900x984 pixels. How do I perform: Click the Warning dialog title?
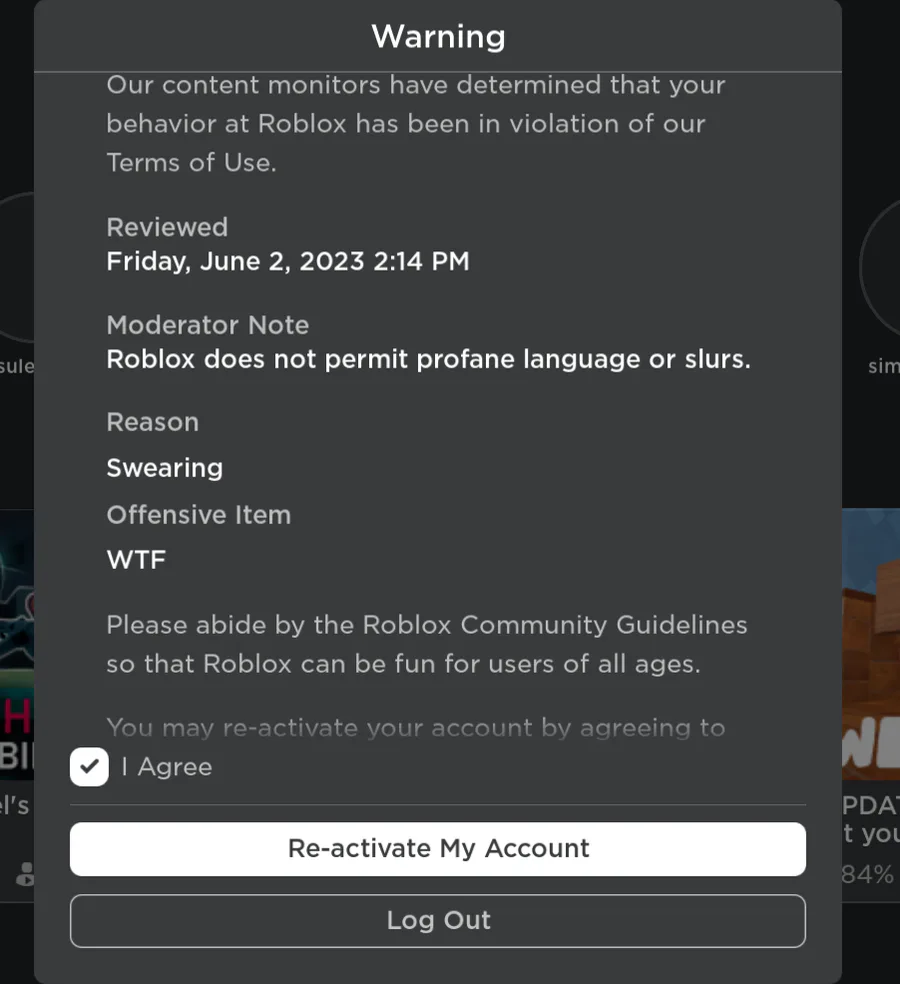438,37
